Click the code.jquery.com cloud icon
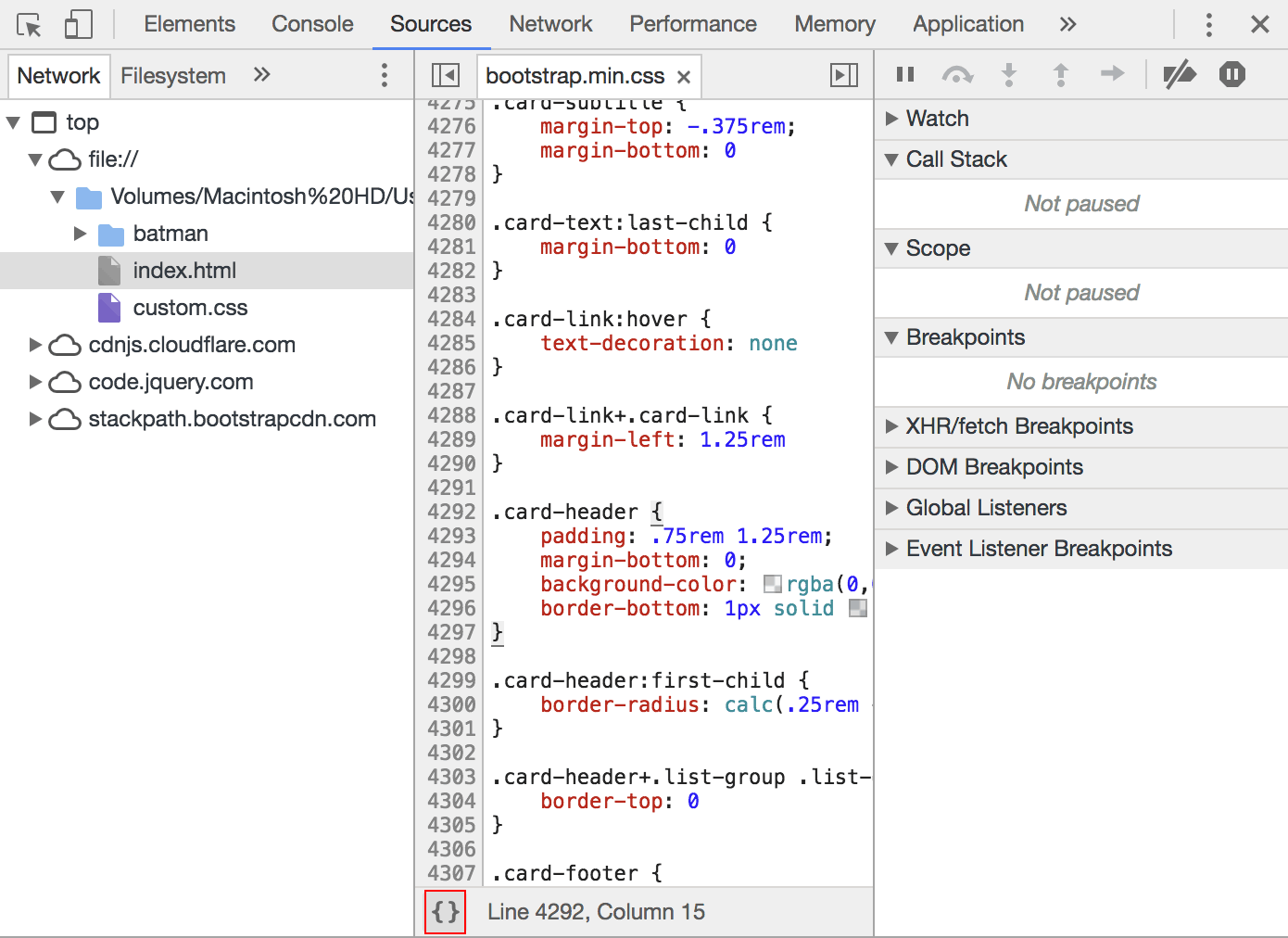The image size is (1288, 938). point(65,383)
